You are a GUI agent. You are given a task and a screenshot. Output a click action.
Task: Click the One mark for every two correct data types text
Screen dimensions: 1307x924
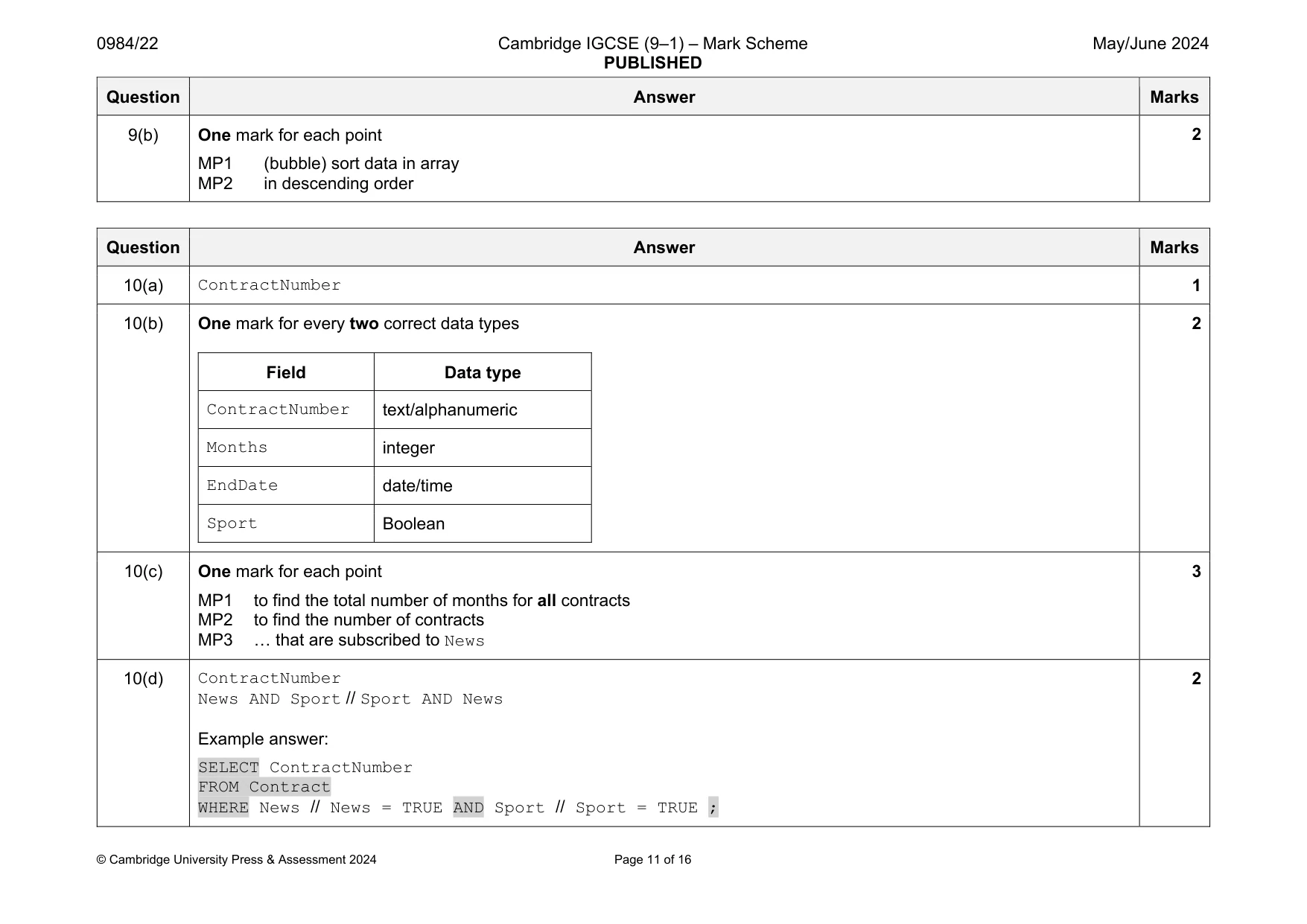[358, 324]
